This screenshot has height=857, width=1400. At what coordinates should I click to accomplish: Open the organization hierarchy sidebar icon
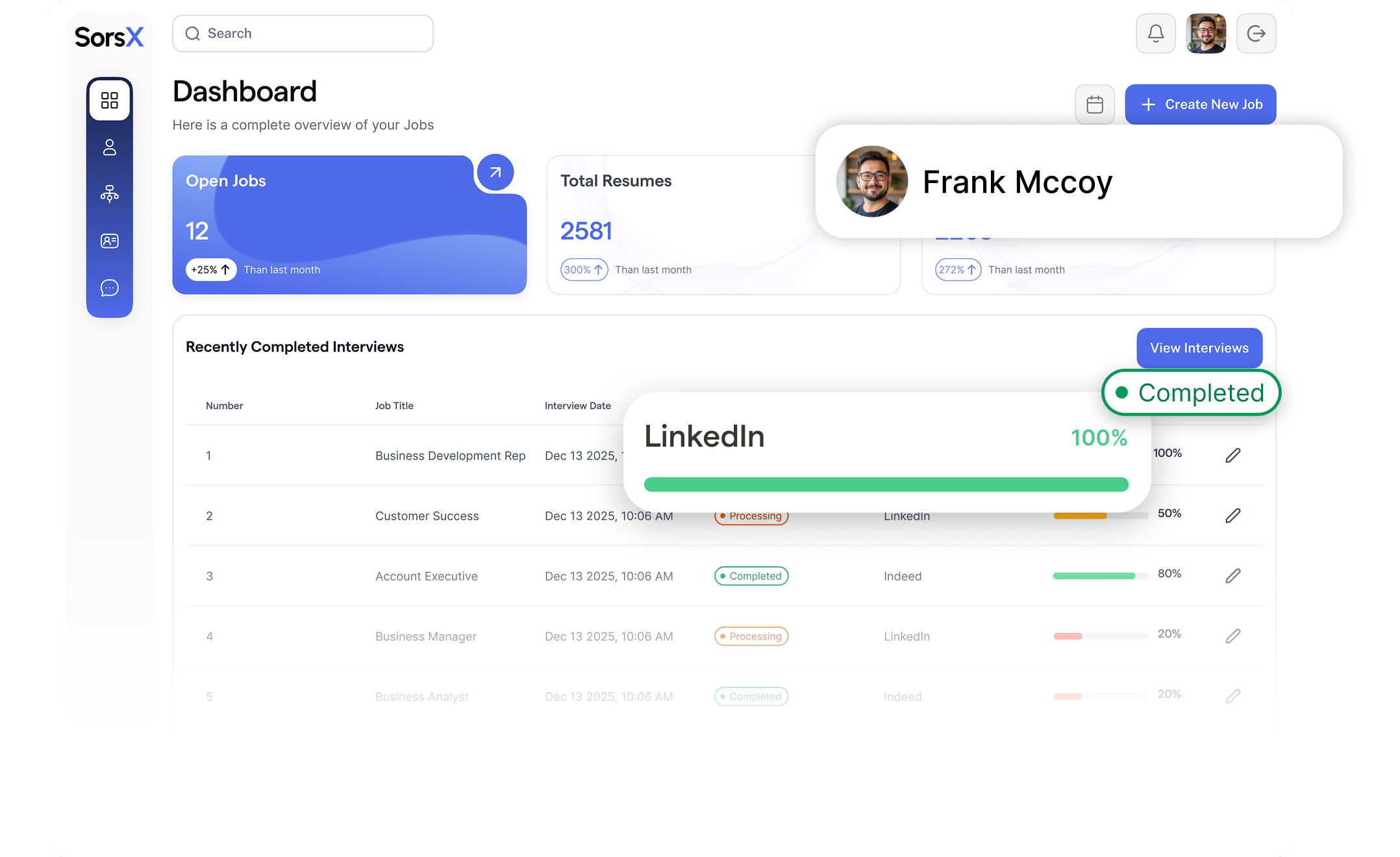[109, 193]
